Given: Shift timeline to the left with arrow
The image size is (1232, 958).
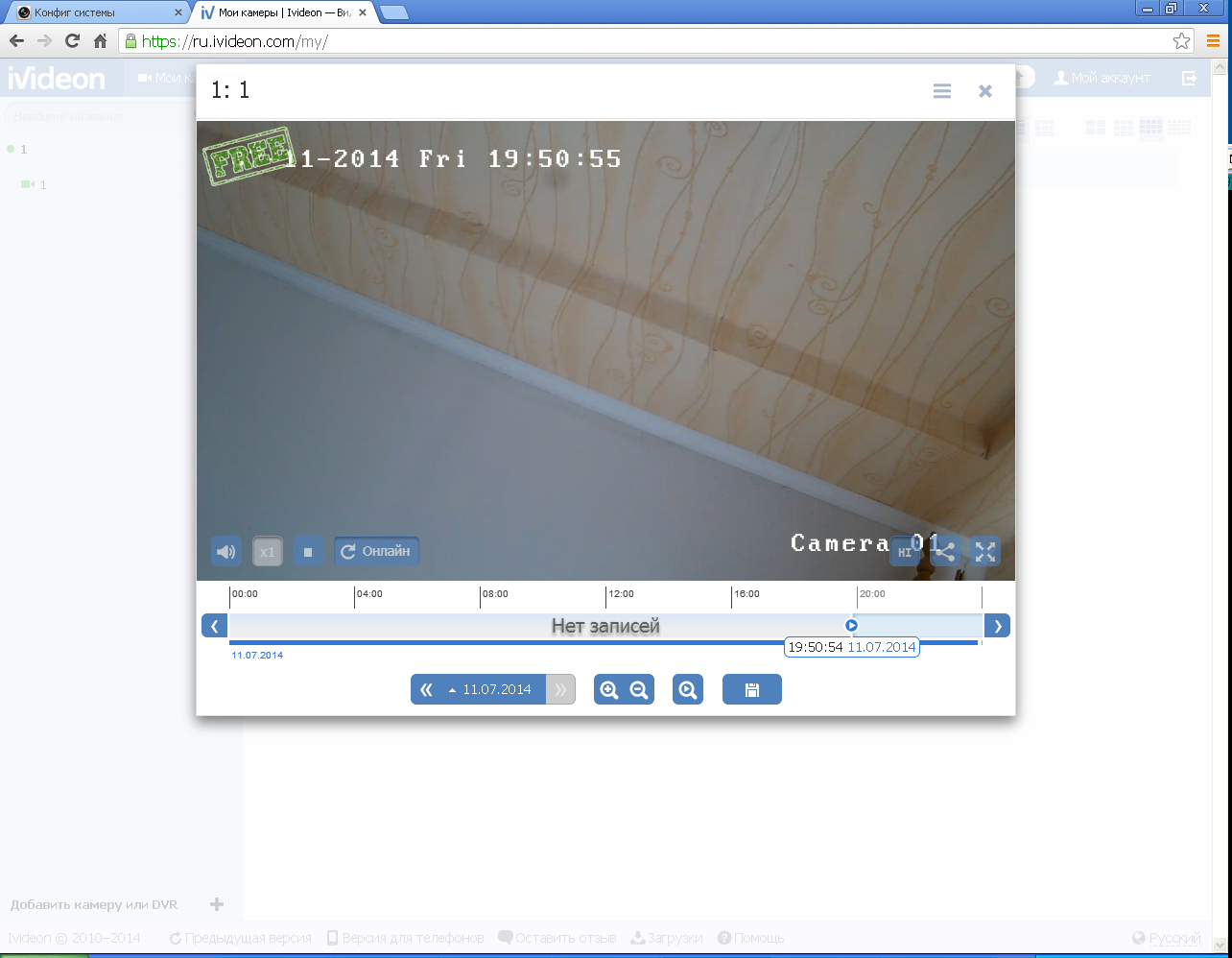Looking at the screenshot, I should coord(214,626).
